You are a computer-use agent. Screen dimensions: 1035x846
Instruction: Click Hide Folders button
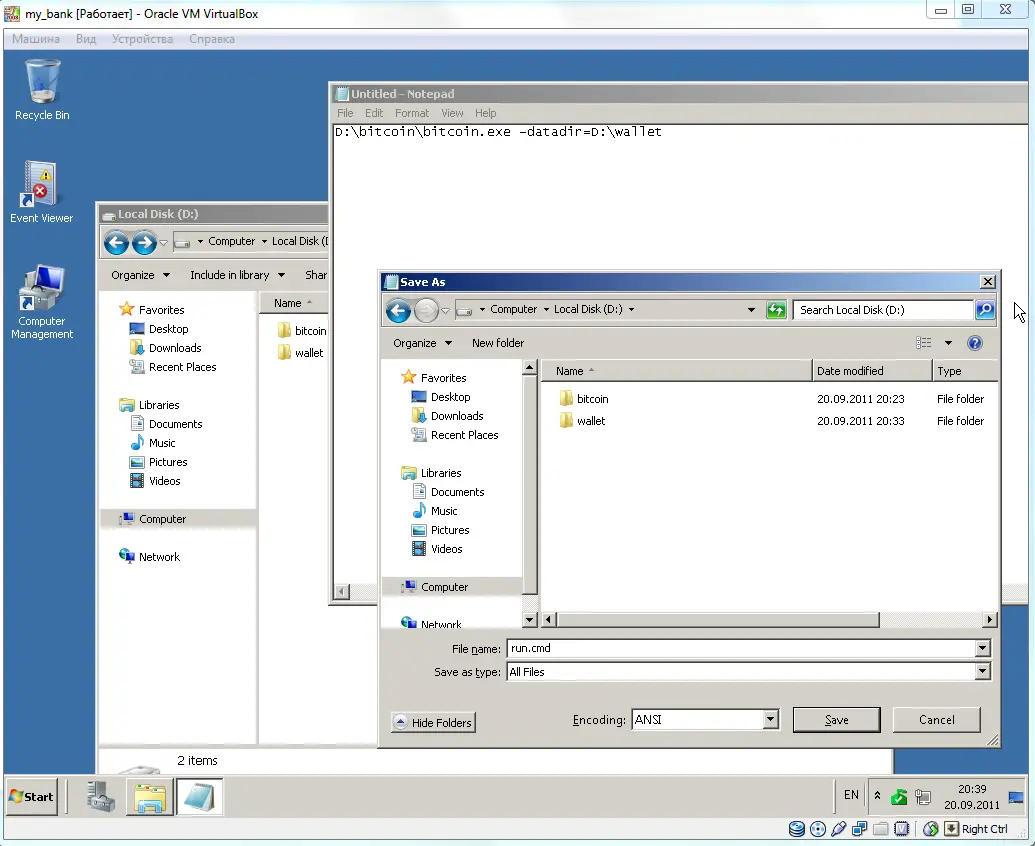pyautogui.click(x=433, y=723)
